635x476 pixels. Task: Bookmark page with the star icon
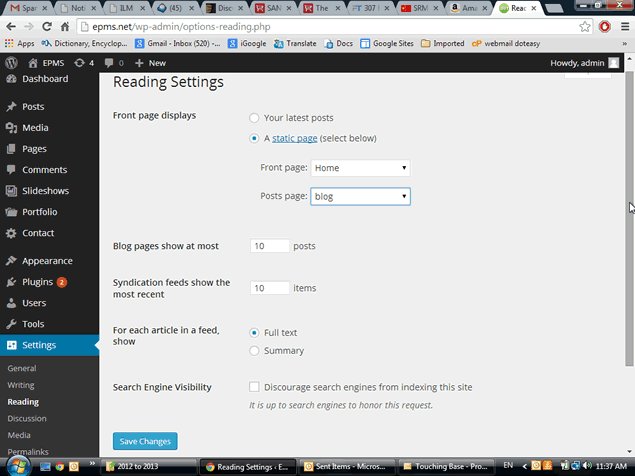pos(585,26)
